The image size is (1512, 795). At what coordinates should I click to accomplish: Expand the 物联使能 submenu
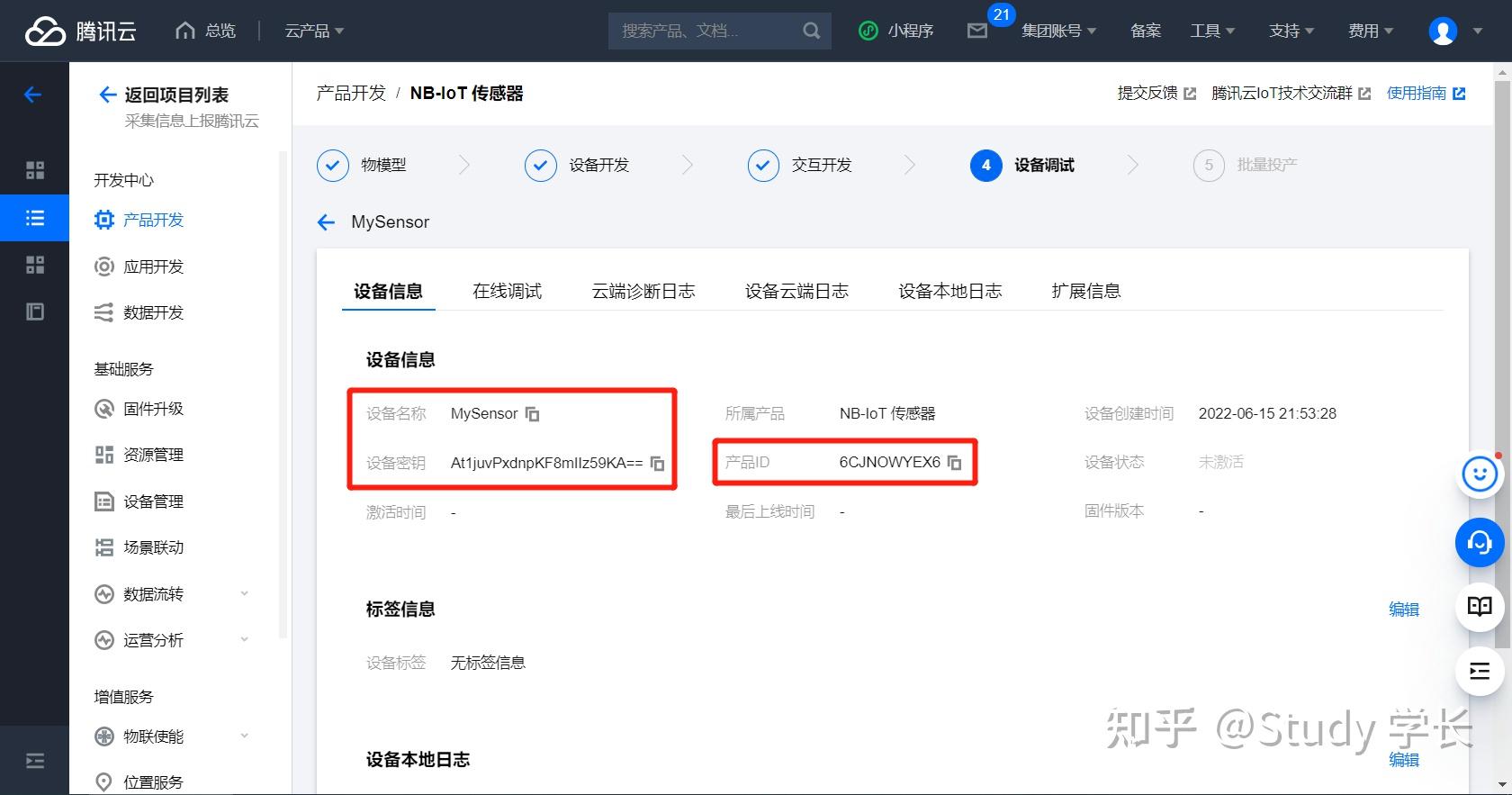point(172,736)
